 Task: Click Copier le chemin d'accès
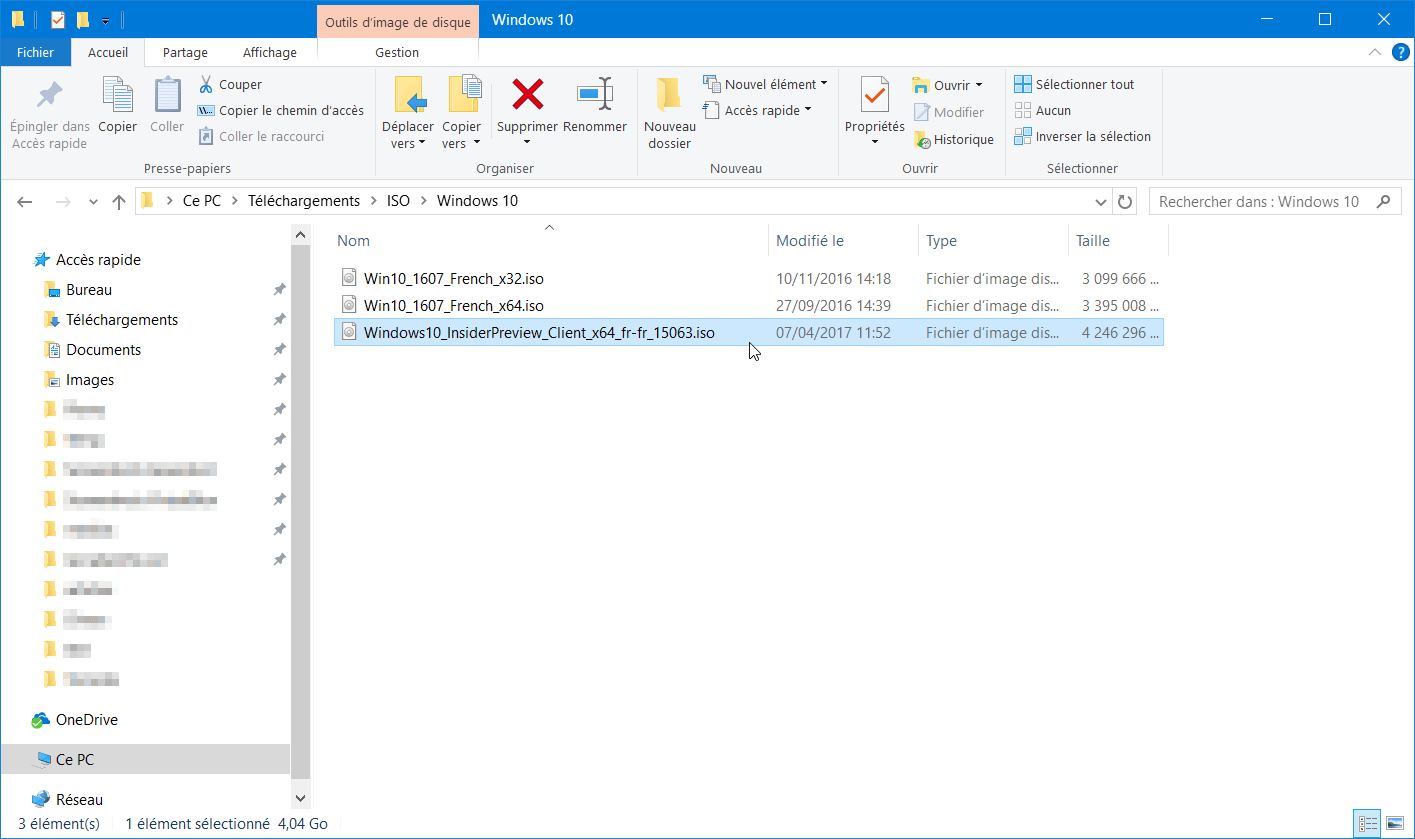point(280,111)
